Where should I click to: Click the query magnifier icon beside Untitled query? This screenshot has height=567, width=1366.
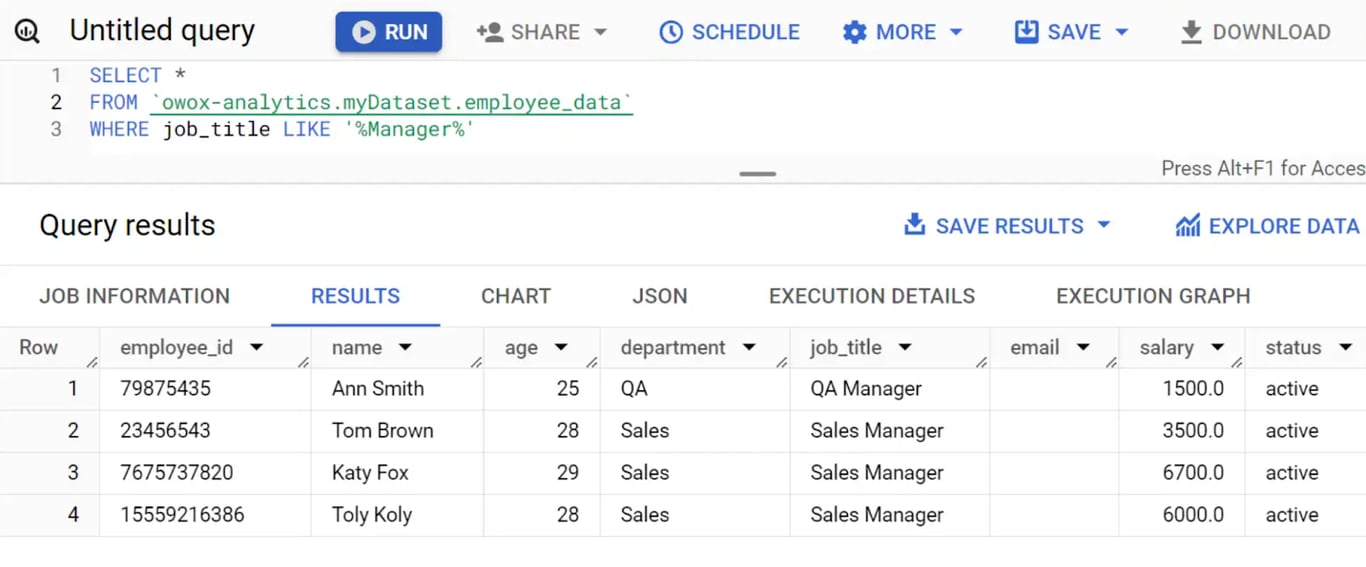(28, 32)
